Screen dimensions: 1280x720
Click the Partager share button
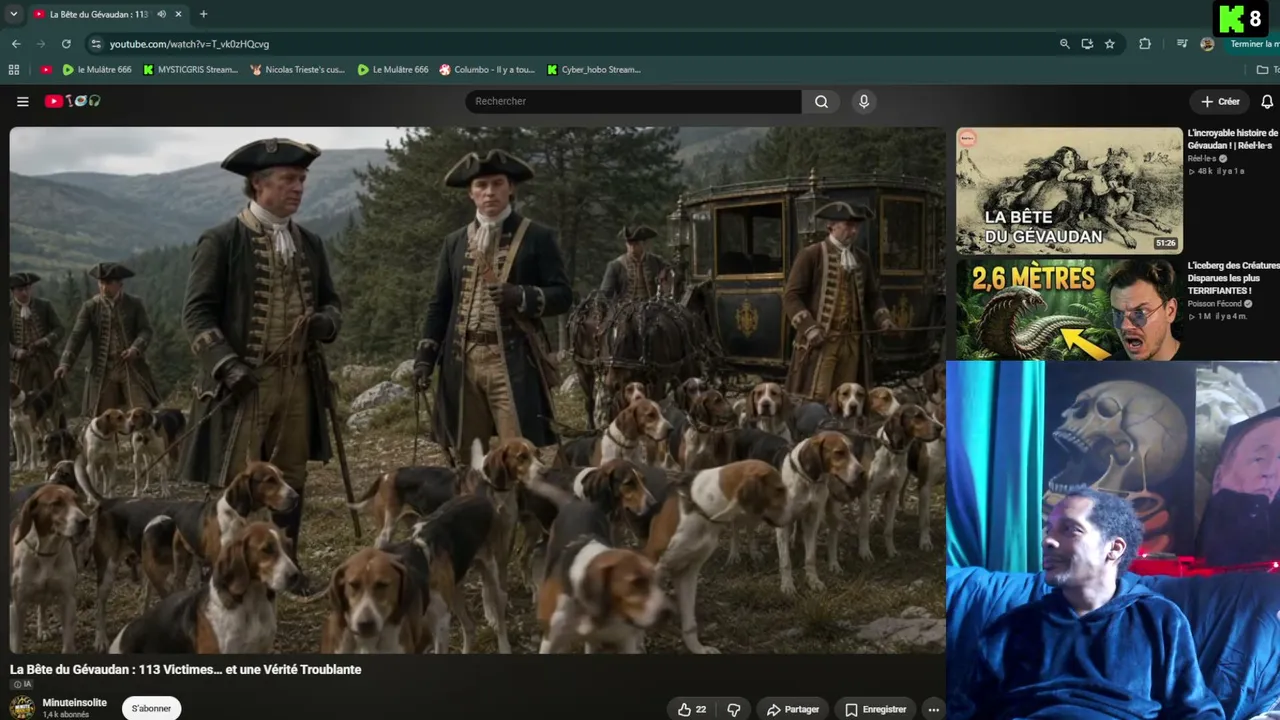[793, 709]
